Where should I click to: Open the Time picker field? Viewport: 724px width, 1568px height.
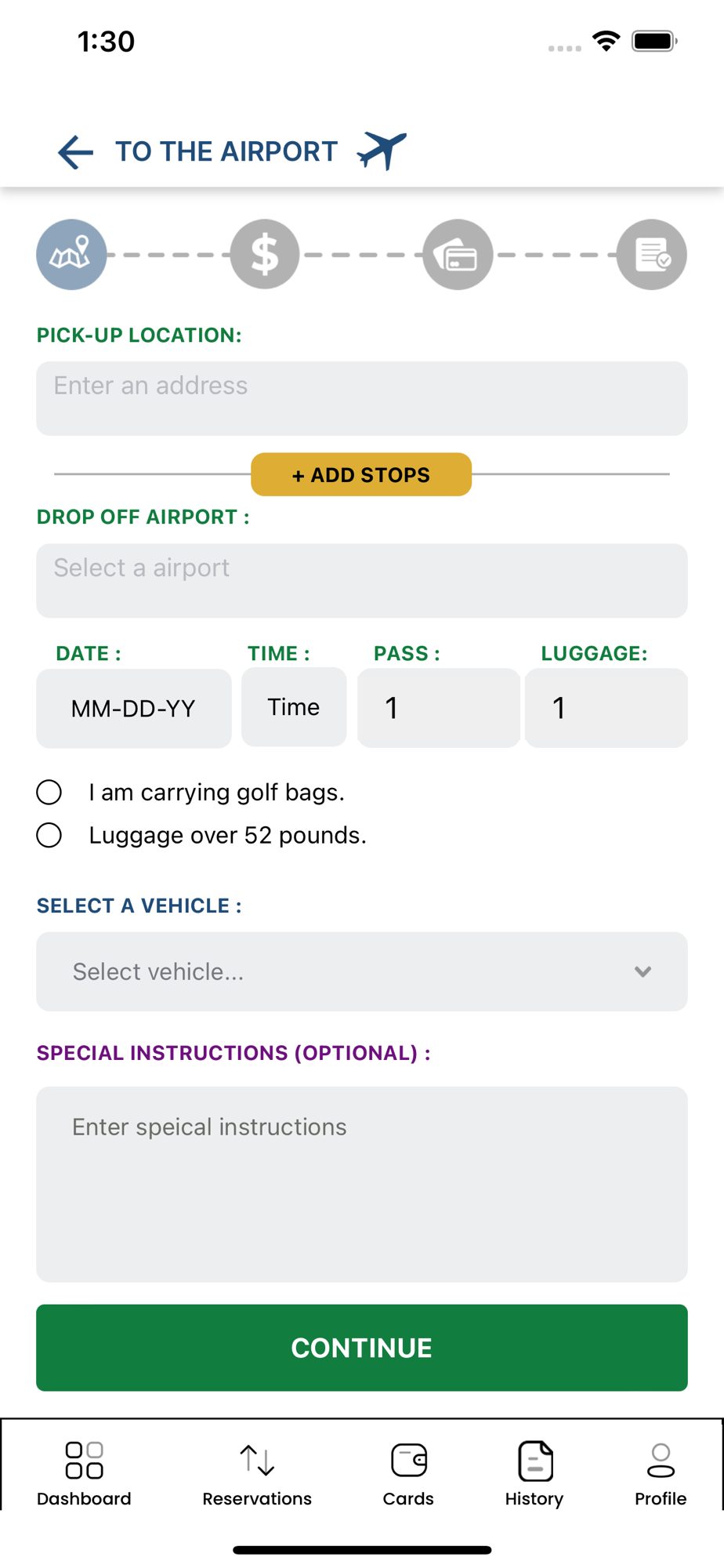pyautogui.click(x=294, y=707)
